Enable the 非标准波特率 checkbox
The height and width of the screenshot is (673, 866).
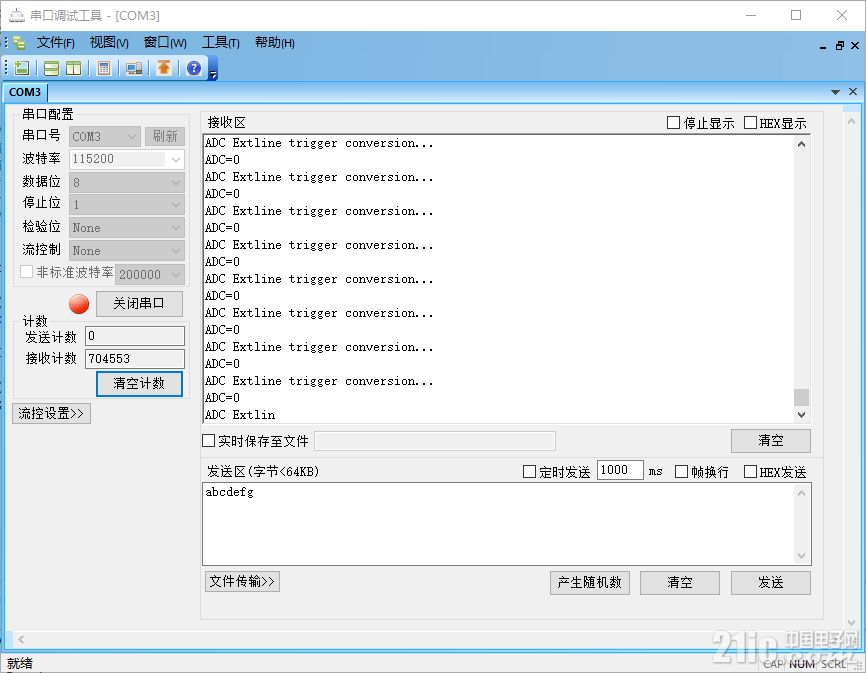tap(26, 272)
